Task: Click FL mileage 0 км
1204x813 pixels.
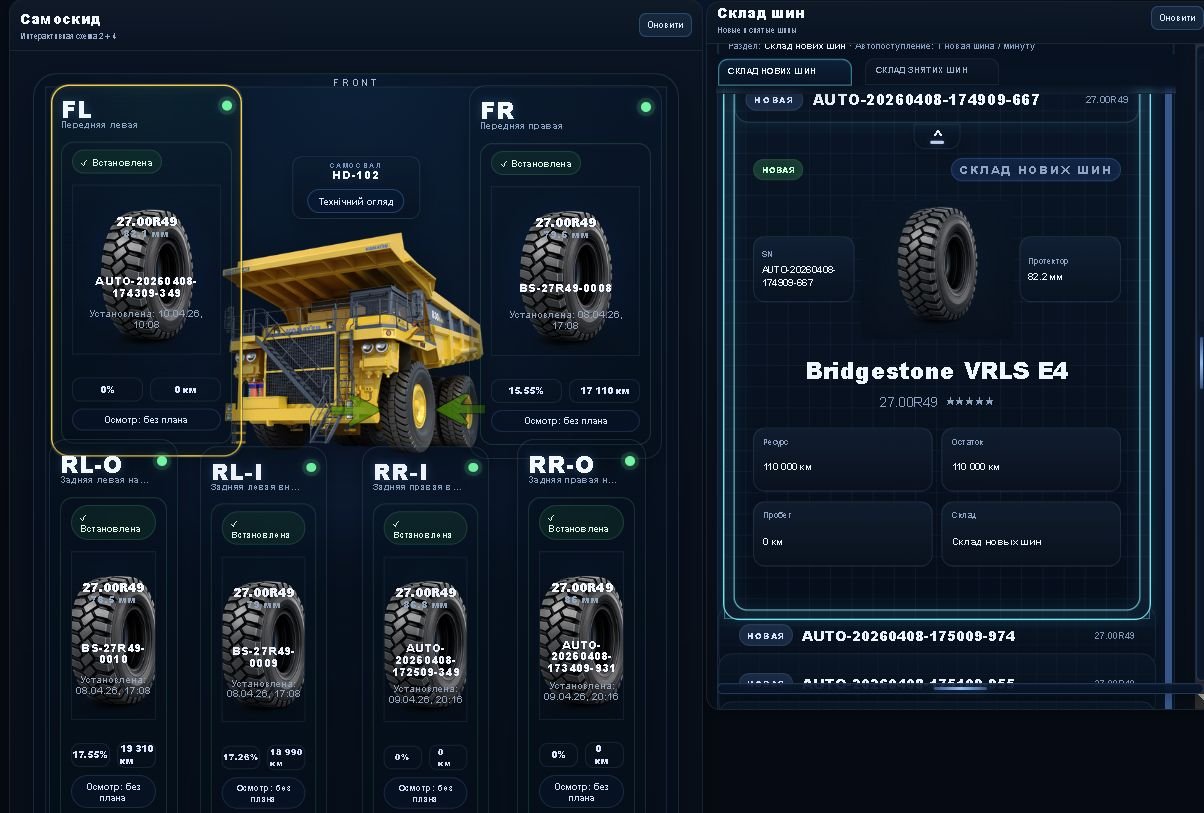Action: [185, 389]
